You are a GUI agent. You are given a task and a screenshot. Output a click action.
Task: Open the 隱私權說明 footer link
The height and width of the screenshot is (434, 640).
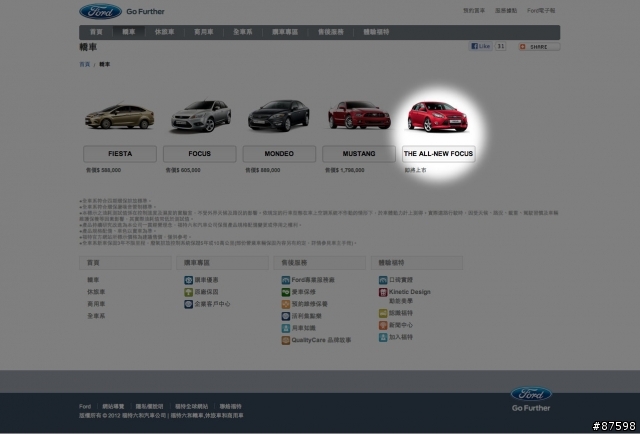click(x=149, y=407)
